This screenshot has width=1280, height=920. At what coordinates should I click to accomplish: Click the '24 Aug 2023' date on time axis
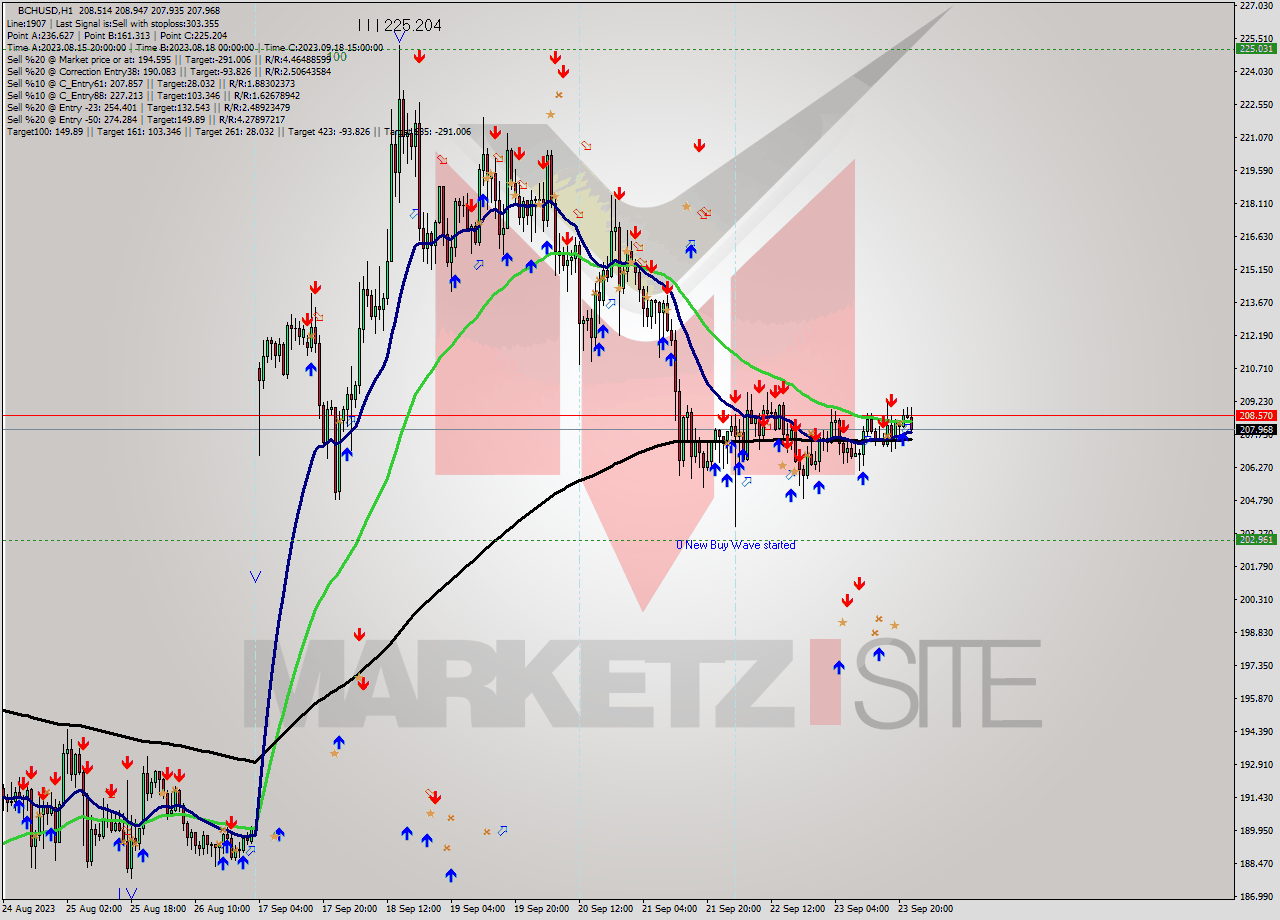click(x=30, y=910)
